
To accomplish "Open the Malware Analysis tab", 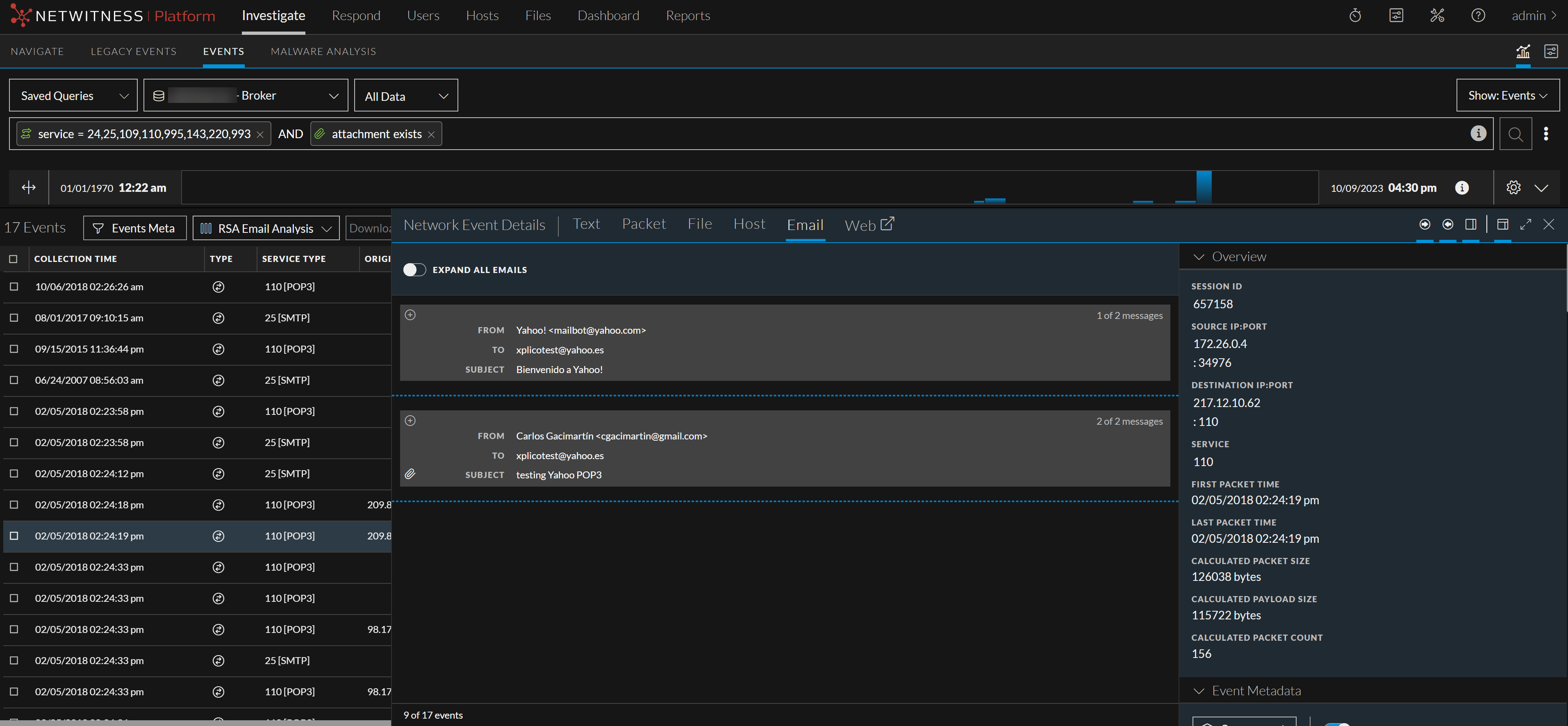I will [x=323, y=52].
